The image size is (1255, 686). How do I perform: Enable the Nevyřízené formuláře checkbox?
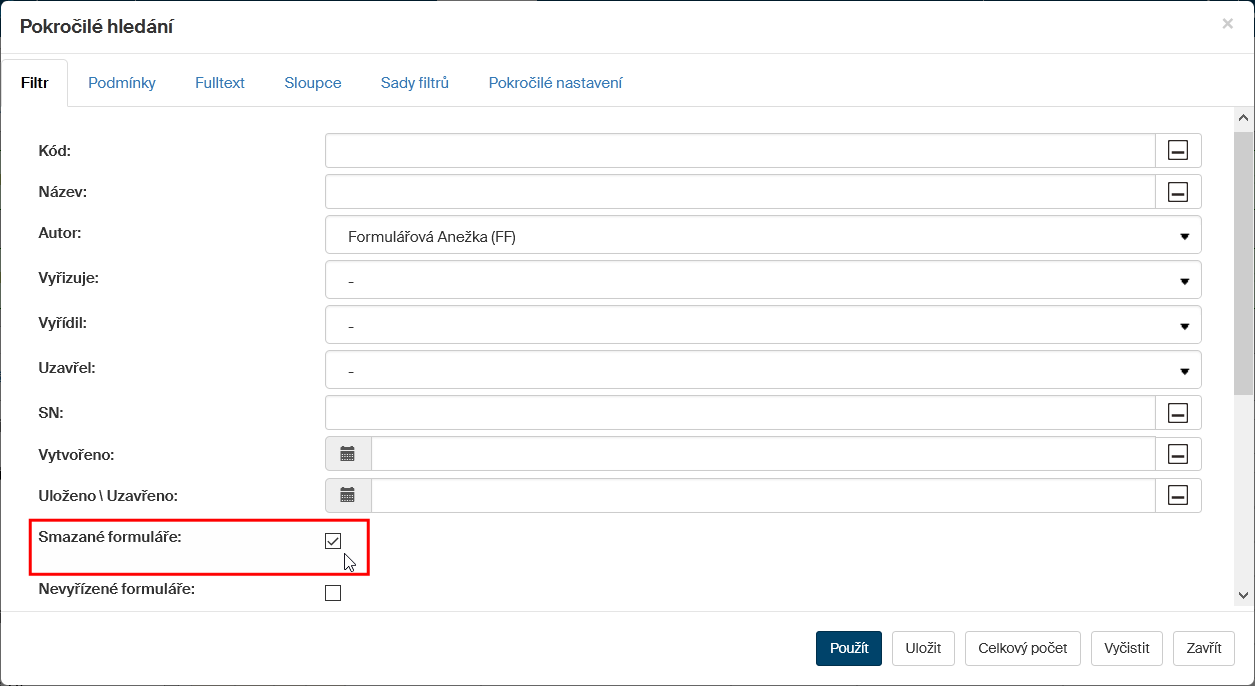(x=333, y=593)
